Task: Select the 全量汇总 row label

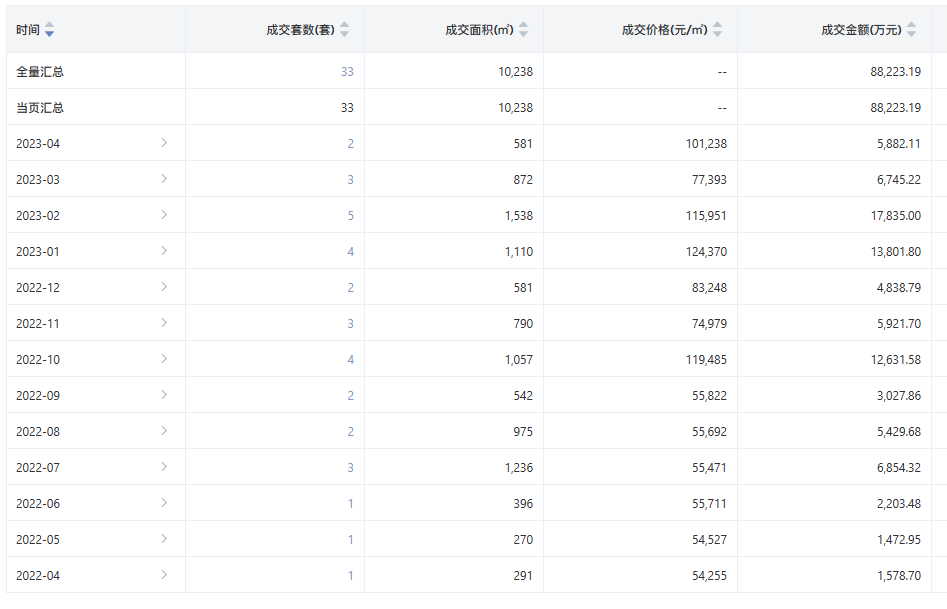Action: pyautogui.click(x=39, y=71)
